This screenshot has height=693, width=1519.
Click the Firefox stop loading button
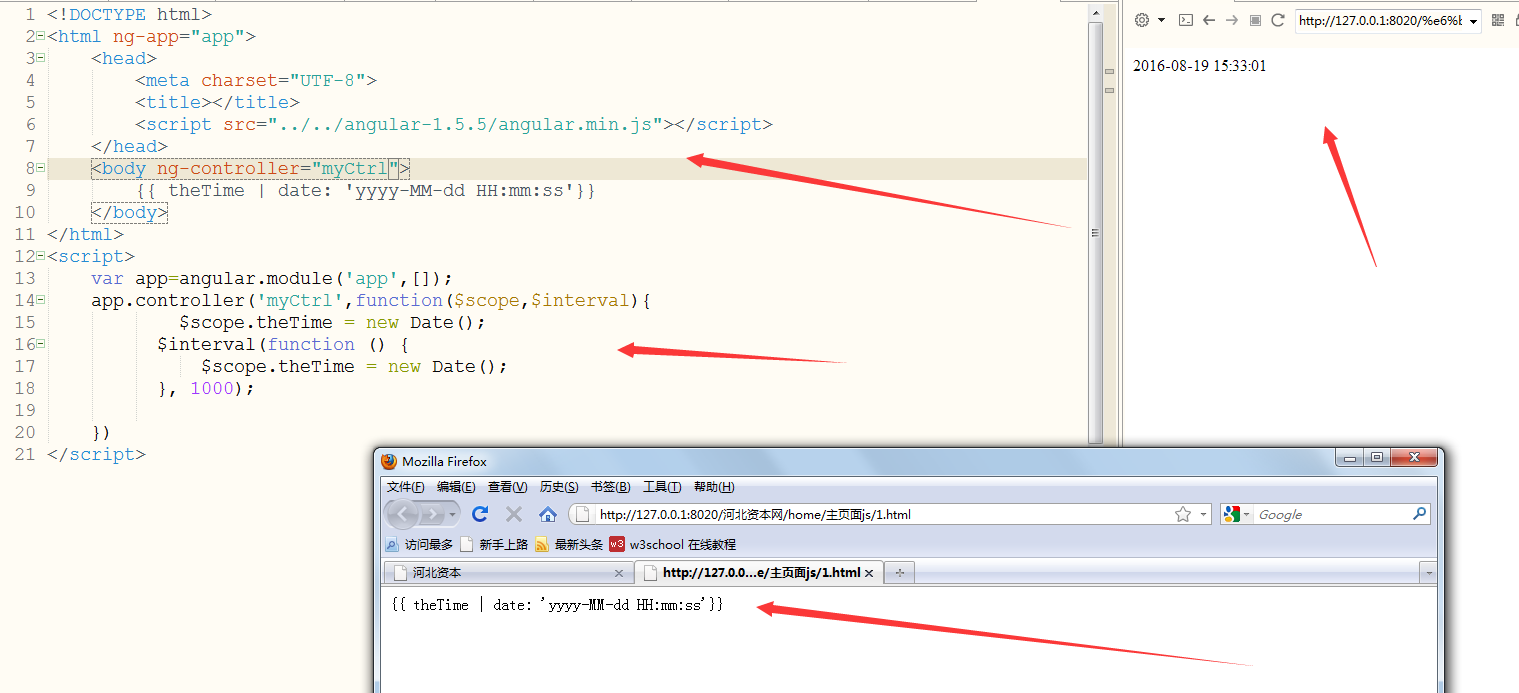pyautogui.click(x=514, y=514)
